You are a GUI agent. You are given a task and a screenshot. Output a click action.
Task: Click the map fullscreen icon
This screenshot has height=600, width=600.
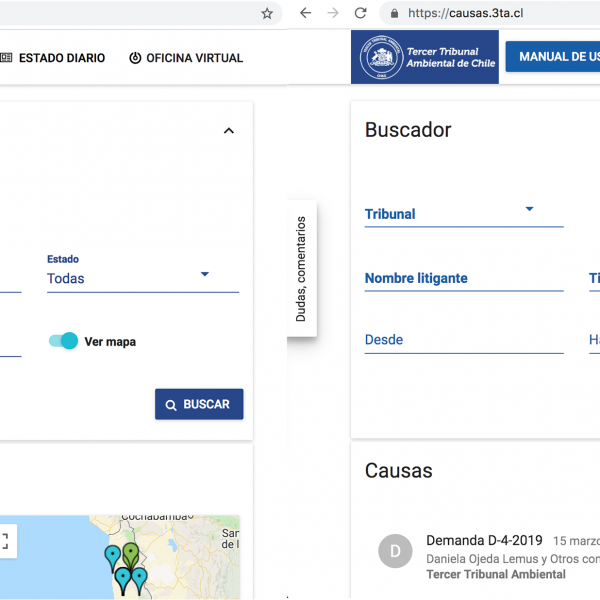point(4,541)
